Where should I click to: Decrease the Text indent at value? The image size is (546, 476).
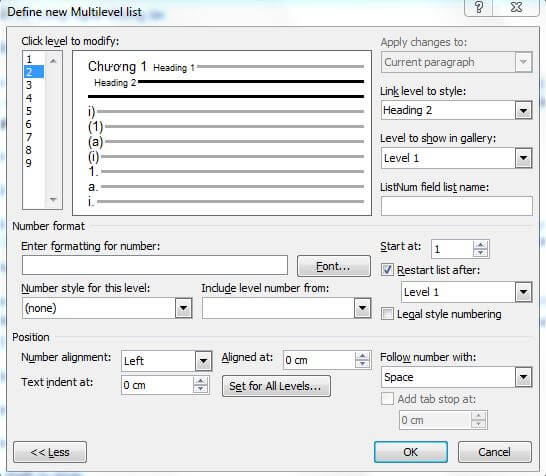click(x=200, y=389)
